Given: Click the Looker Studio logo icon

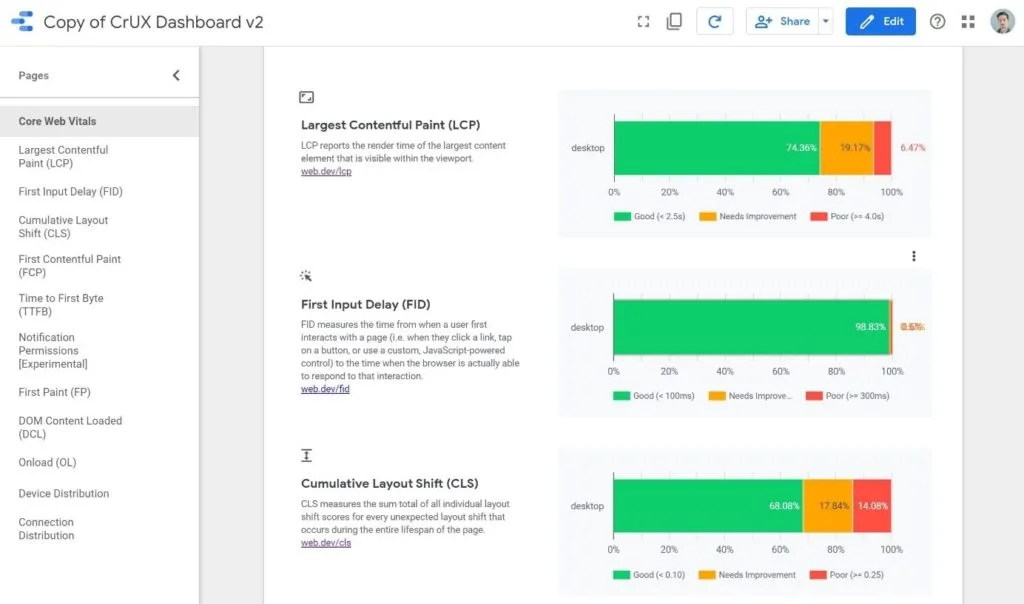Looking at the screenshot, I should tap(22, 20).
